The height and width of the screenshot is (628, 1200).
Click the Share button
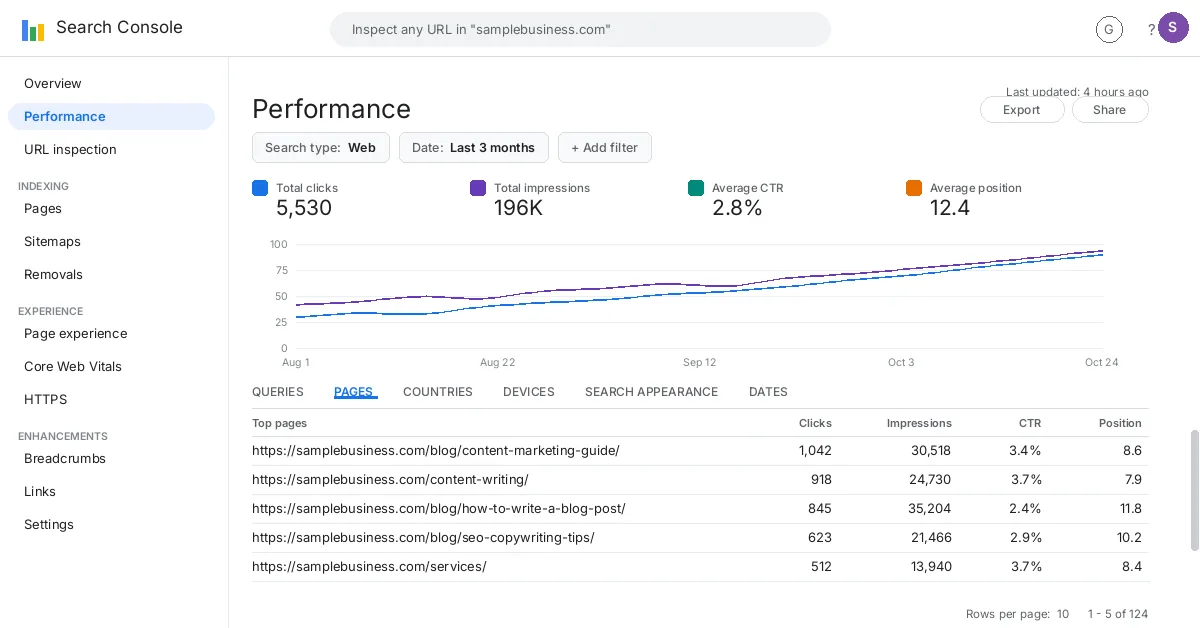(1110, 110)
